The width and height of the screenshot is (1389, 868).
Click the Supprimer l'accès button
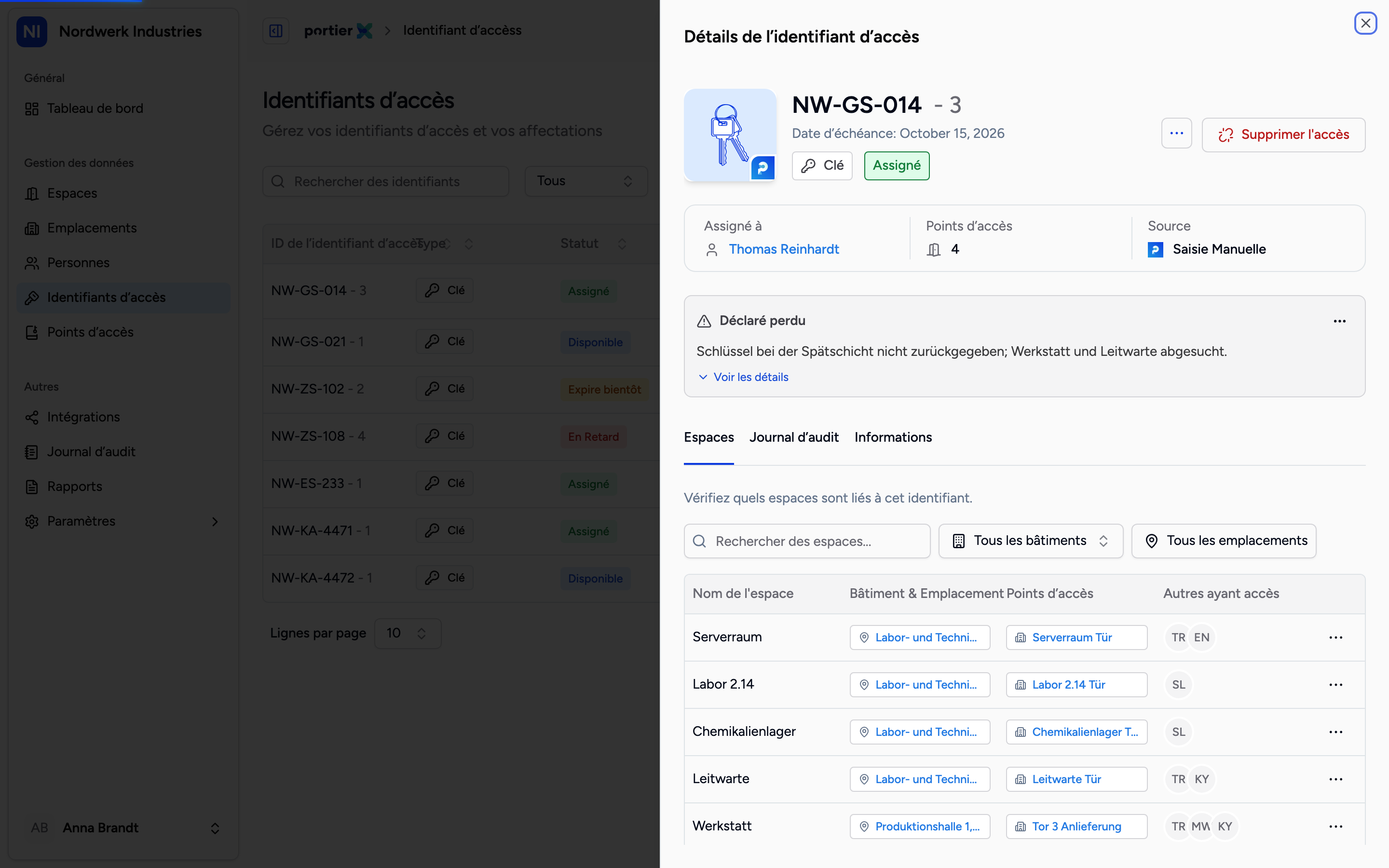[1283, 135]
